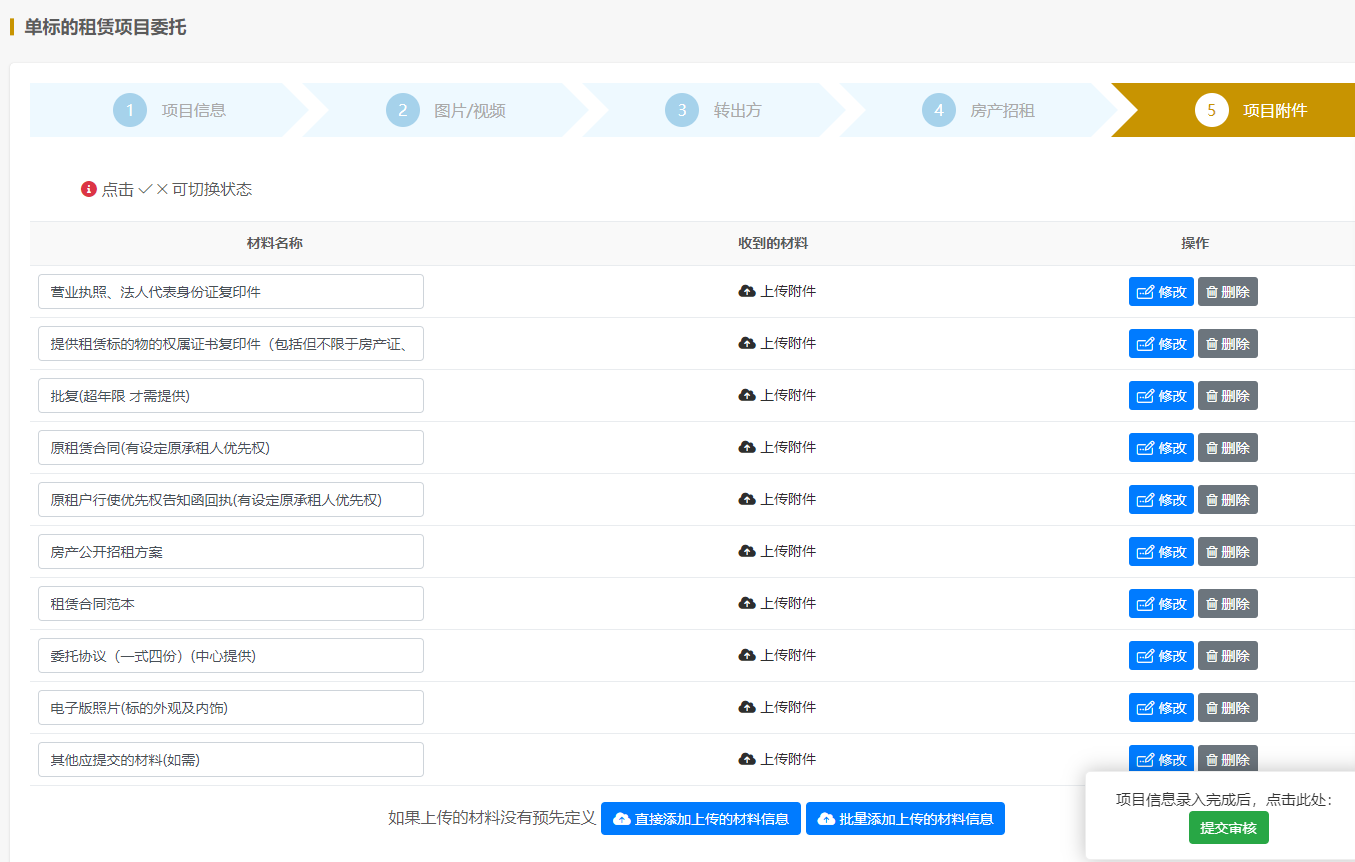Click cloud icon on 直接添加上传的材料信息 button
This screenshot has height=862, width=1355.
(x=621, y=819)
